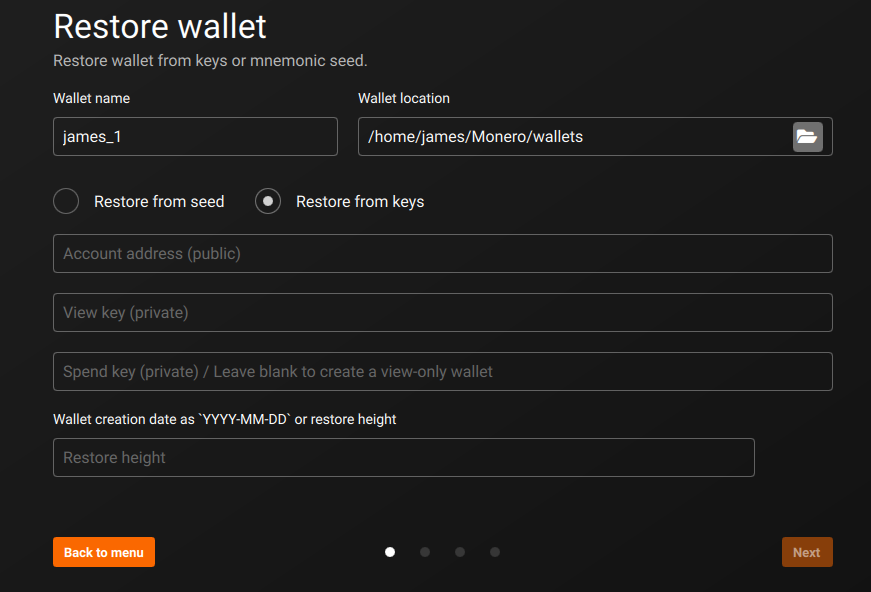Click the Wallet location label

pos(404,98)
